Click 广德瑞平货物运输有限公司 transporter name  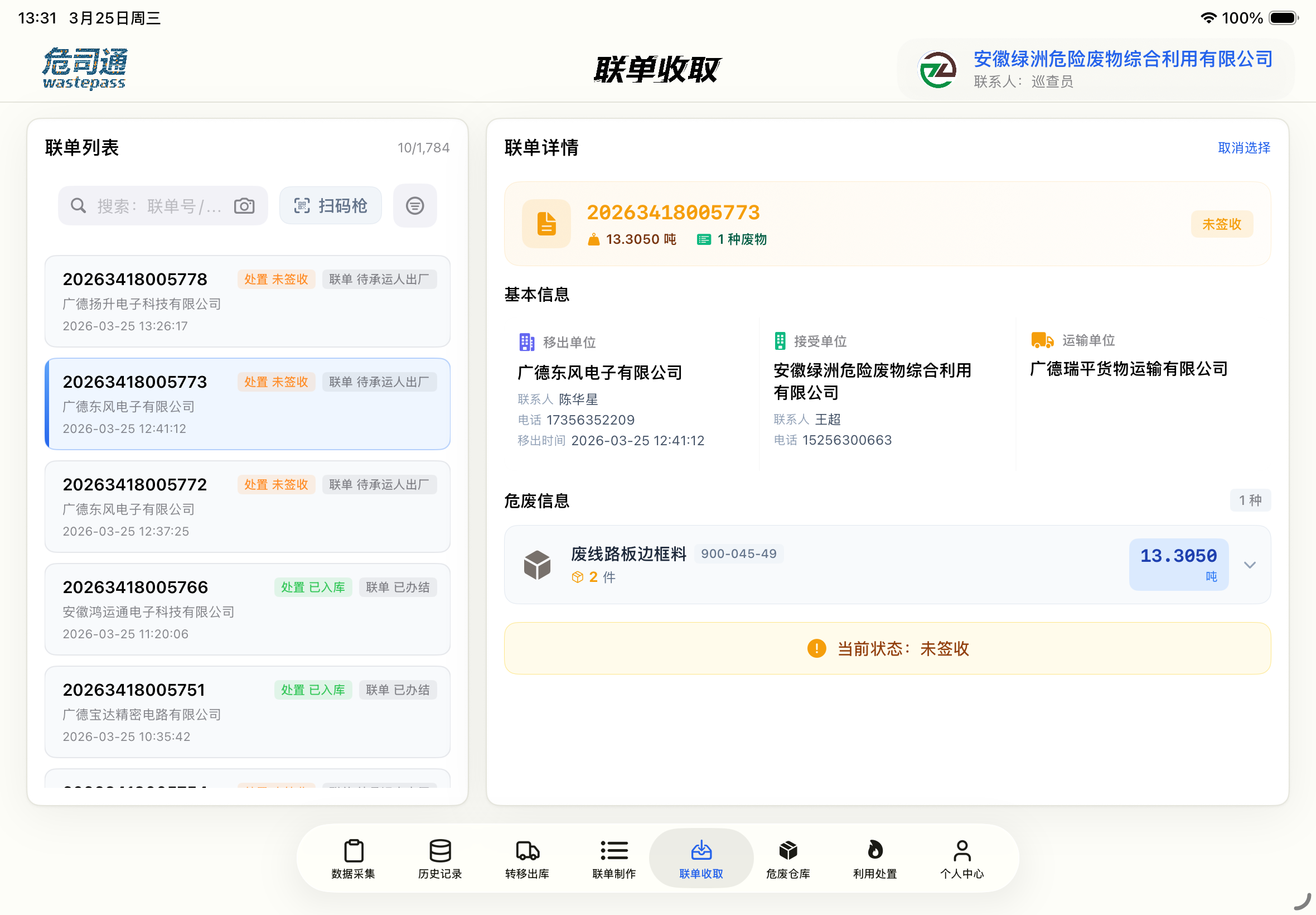coord(1129,369)
